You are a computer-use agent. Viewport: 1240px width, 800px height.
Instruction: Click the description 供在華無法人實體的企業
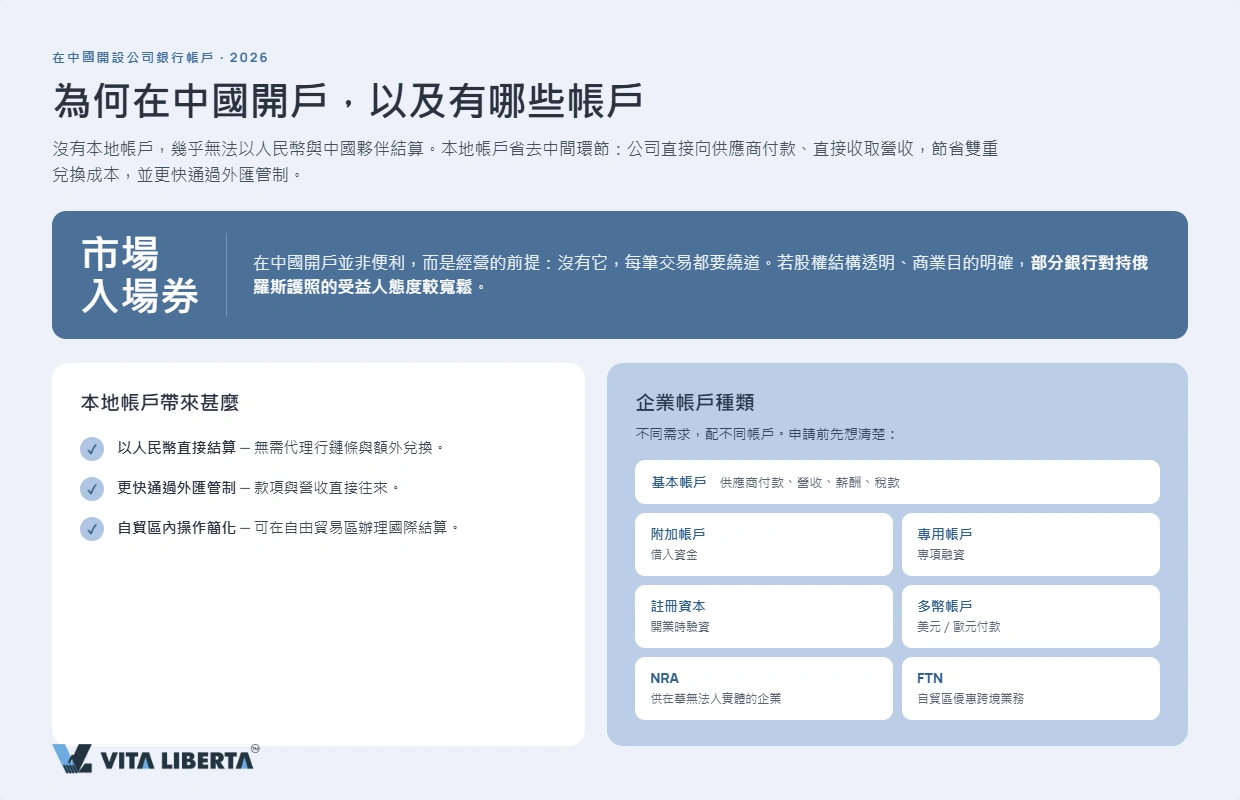[716, 699]
